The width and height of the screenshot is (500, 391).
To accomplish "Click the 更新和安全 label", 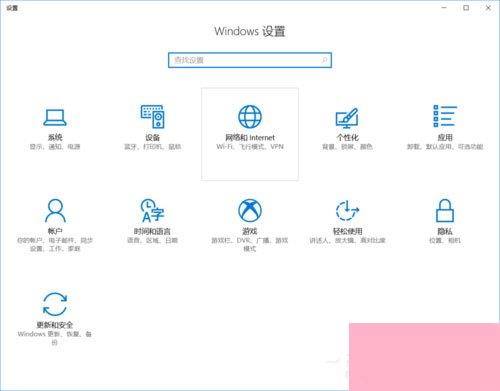I will click(55, 325).
